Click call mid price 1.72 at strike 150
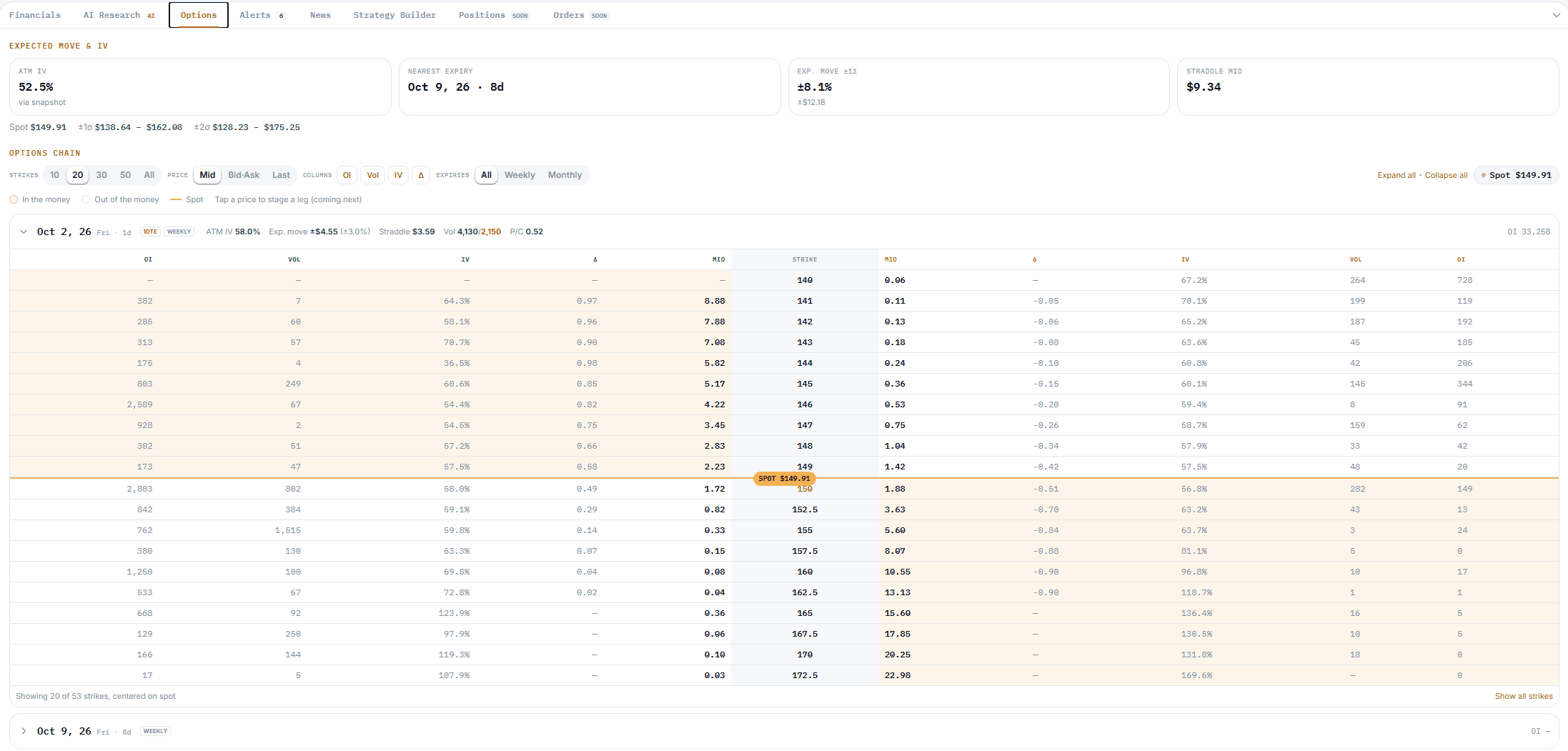 point(714,489)
